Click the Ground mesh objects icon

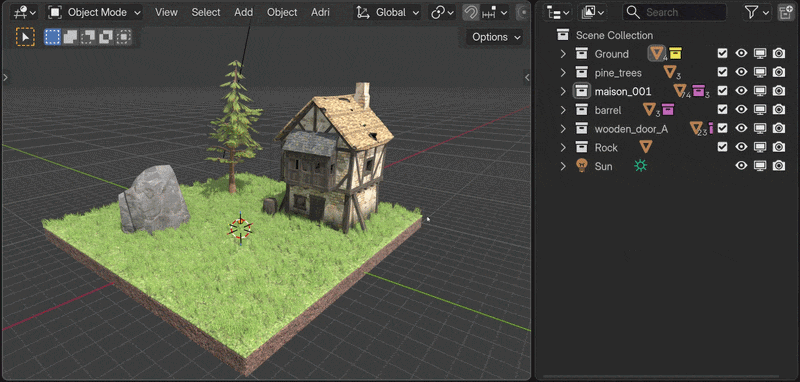click(x=657, y=53)
